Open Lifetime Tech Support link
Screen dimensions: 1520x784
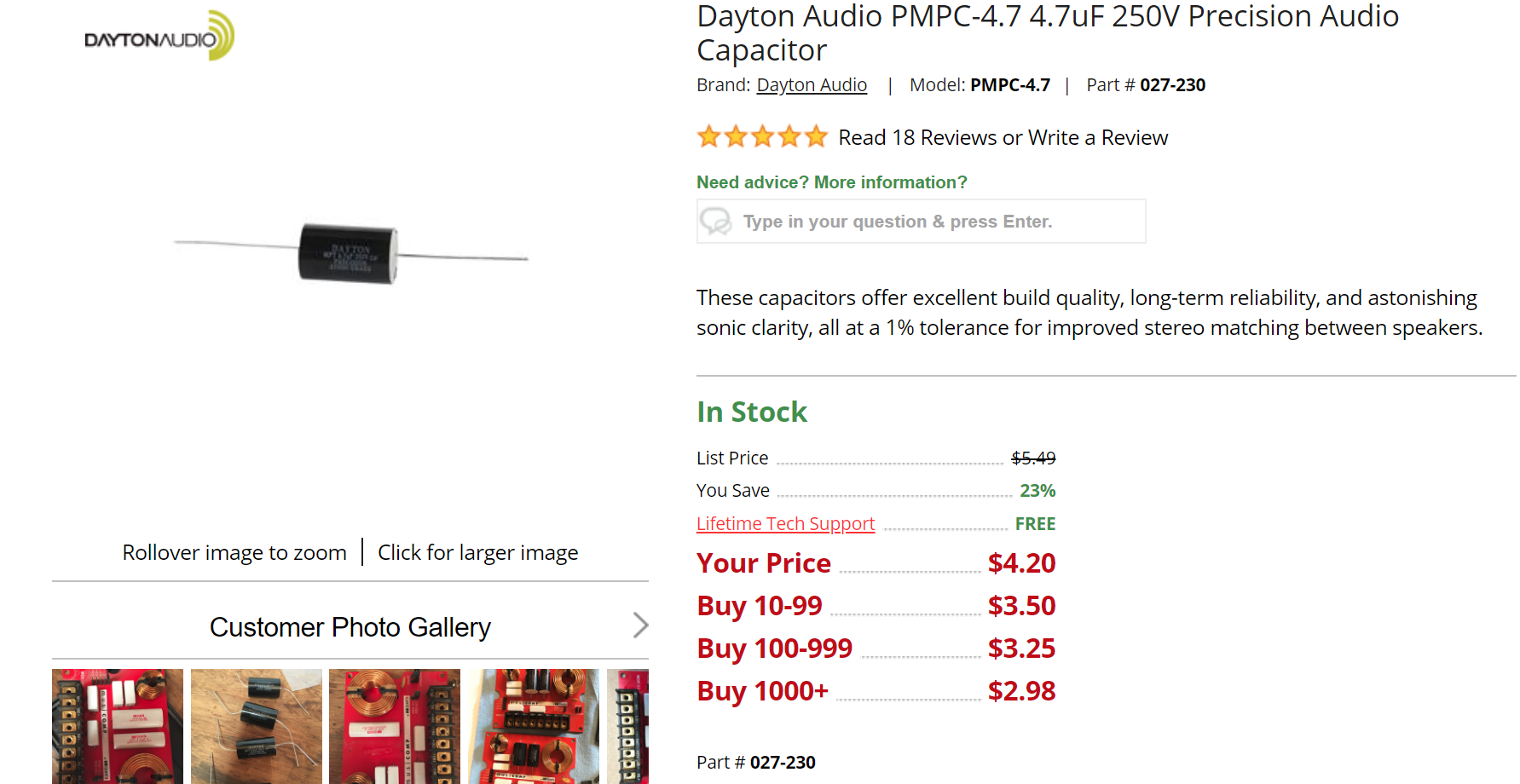(785, 523)
